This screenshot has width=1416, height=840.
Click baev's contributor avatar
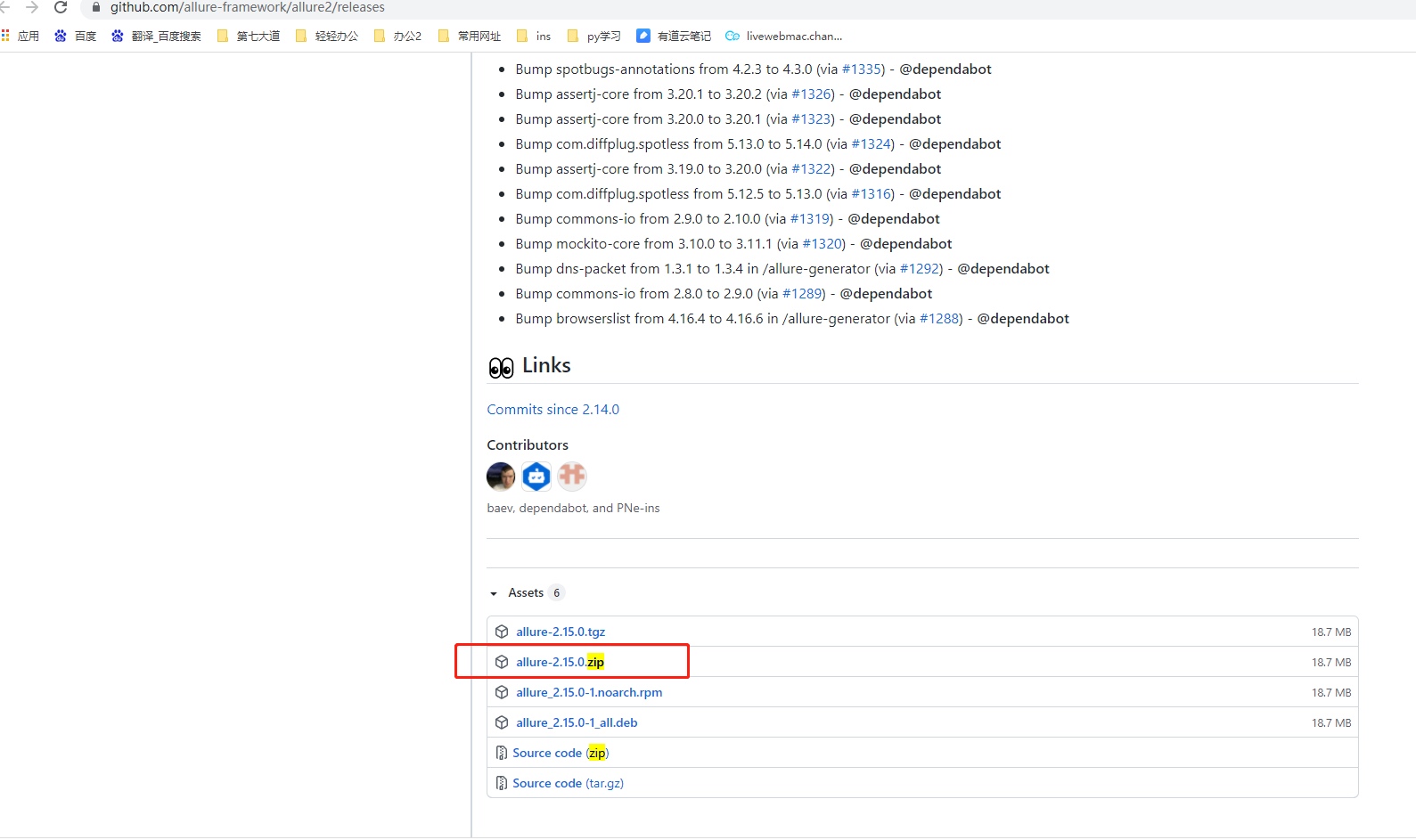click(x=501, y=477)
